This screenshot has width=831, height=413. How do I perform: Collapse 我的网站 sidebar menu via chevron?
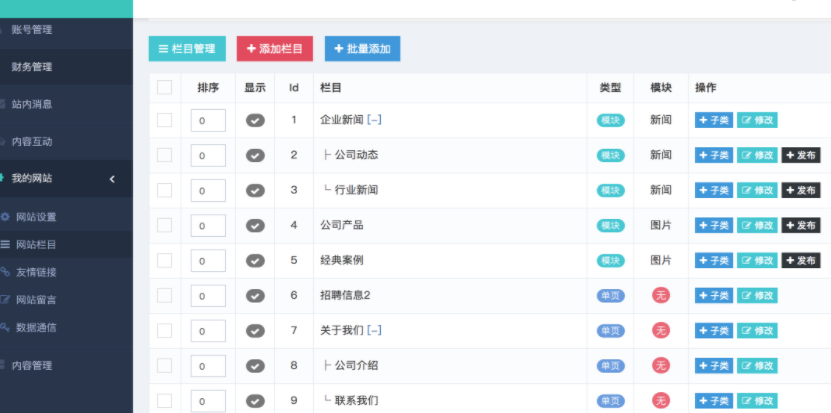coord(112,179)
